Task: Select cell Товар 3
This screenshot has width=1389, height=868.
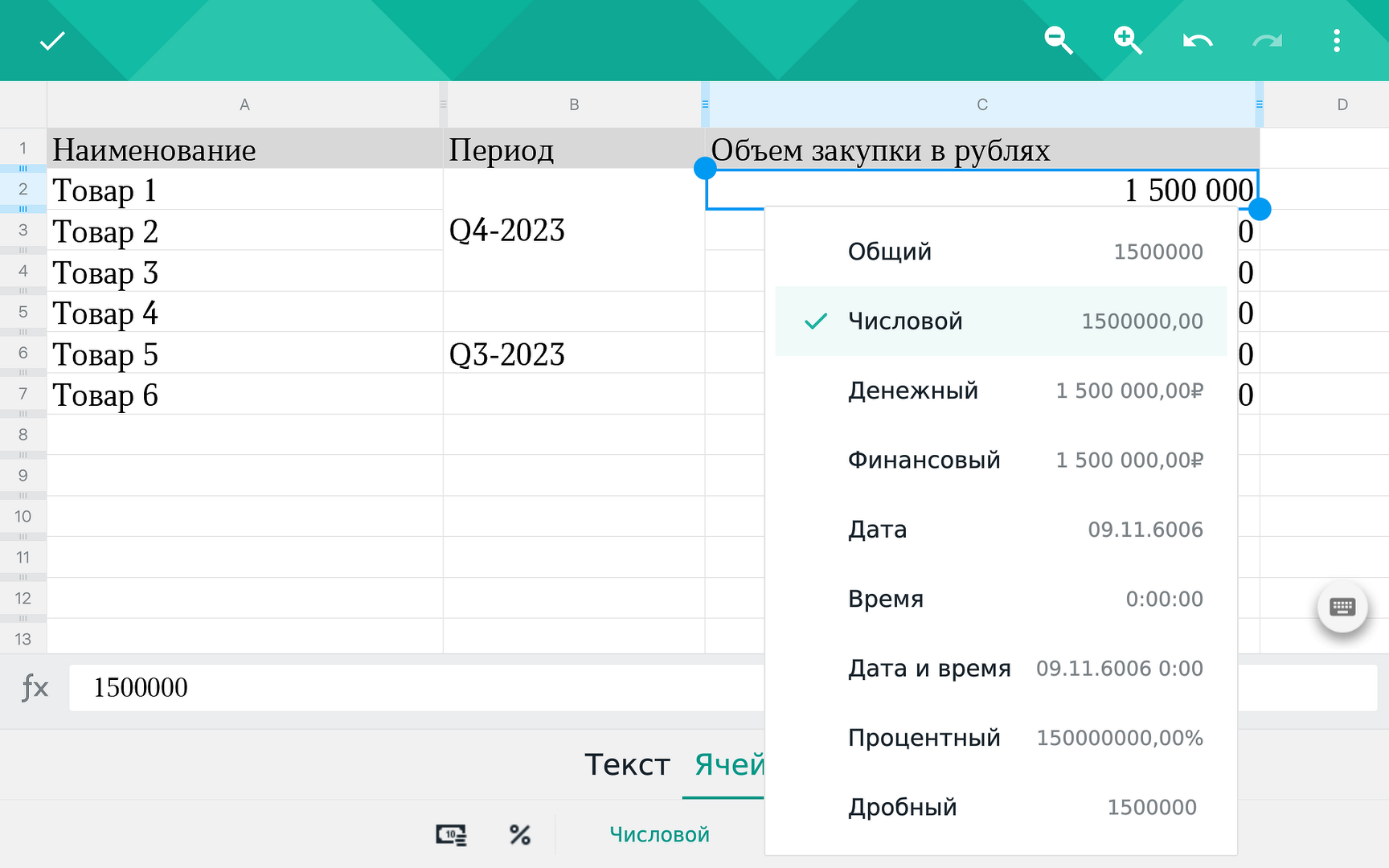Action: (245, 272)
